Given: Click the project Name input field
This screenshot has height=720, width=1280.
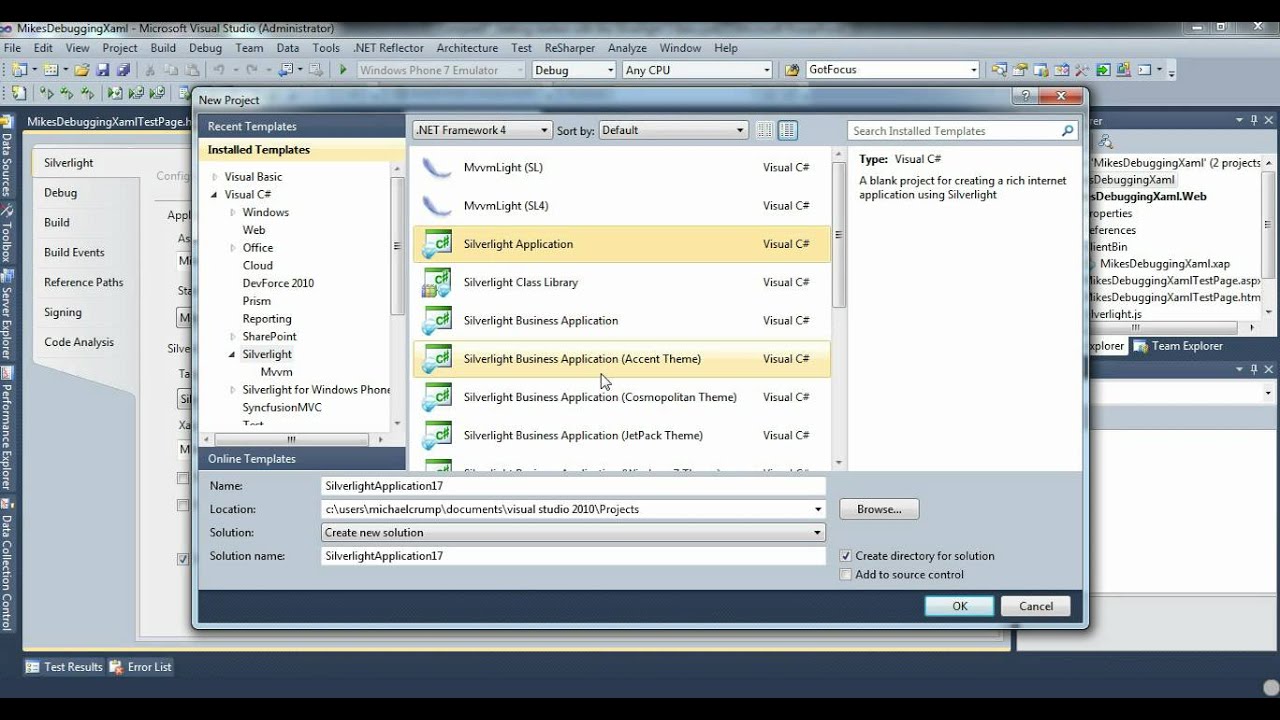Looking at the screenshot, I should coord(573,486).
